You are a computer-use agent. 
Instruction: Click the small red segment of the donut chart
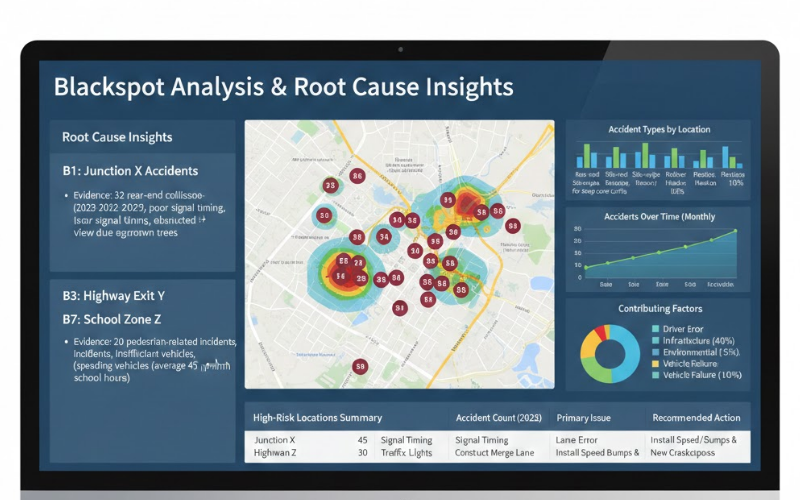click(602, 333)
